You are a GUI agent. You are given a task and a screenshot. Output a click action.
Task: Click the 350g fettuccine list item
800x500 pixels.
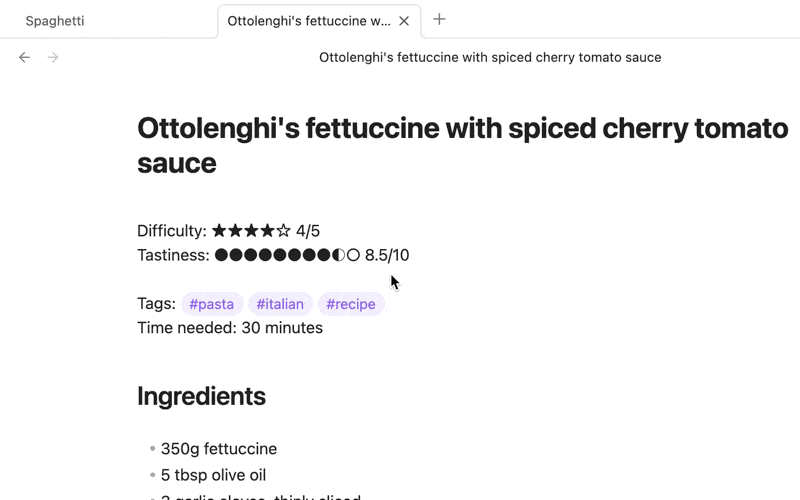[x=219, y=448]
